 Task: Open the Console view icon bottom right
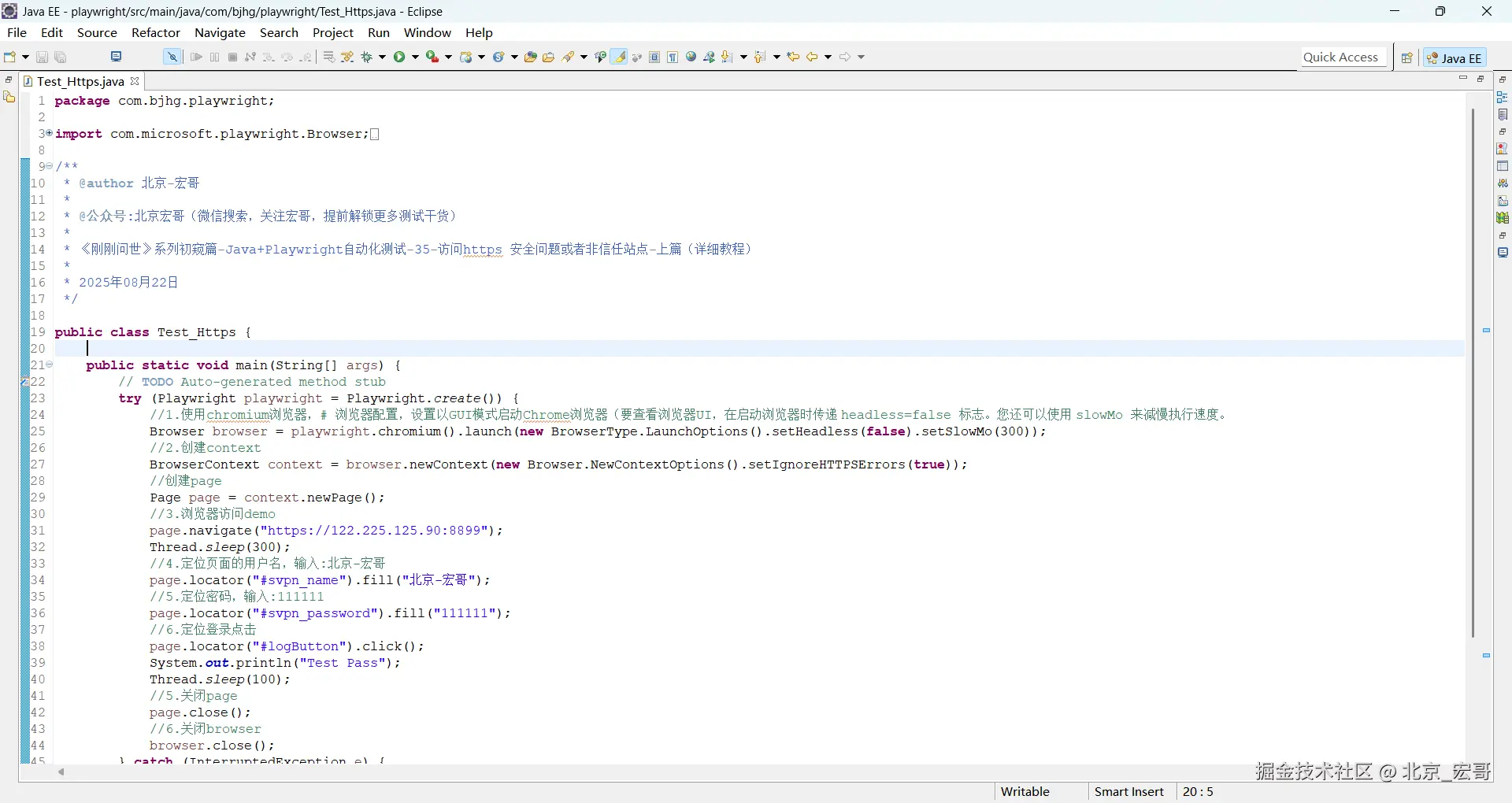pyautogui.click(x=1503, y=253)
